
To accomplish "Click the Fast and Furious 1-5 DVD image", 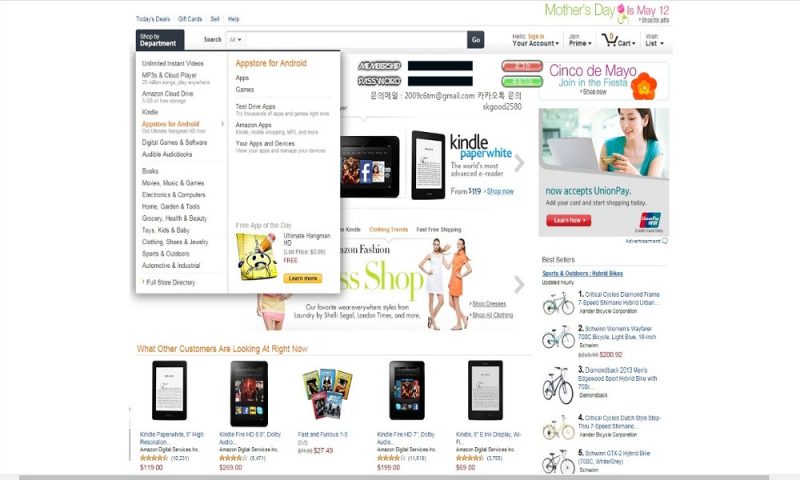I will (327, 394).
